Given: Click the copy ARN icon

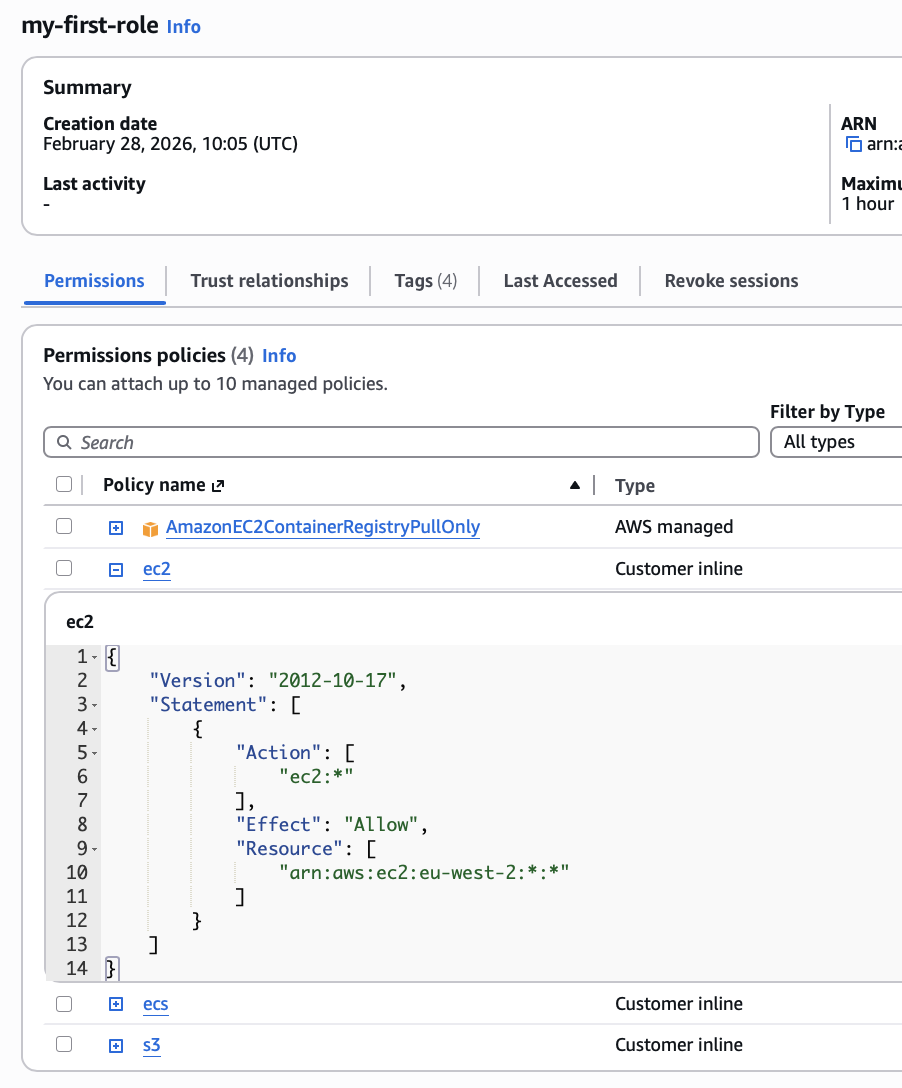Looking at the screenshot, I should click(853, 144).
